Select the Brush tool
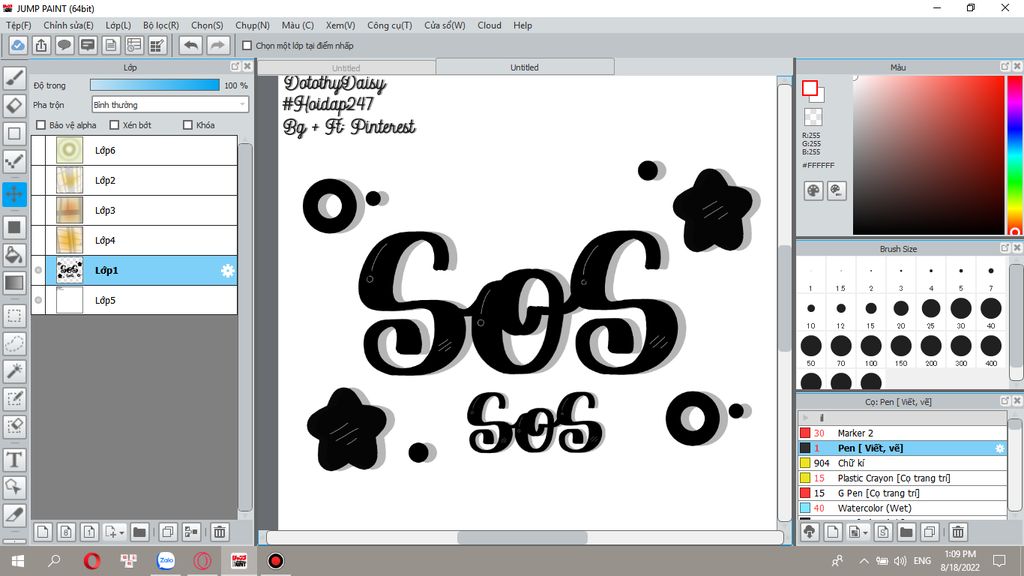This screenshot has width=1024, height=576. coord(14,78)
